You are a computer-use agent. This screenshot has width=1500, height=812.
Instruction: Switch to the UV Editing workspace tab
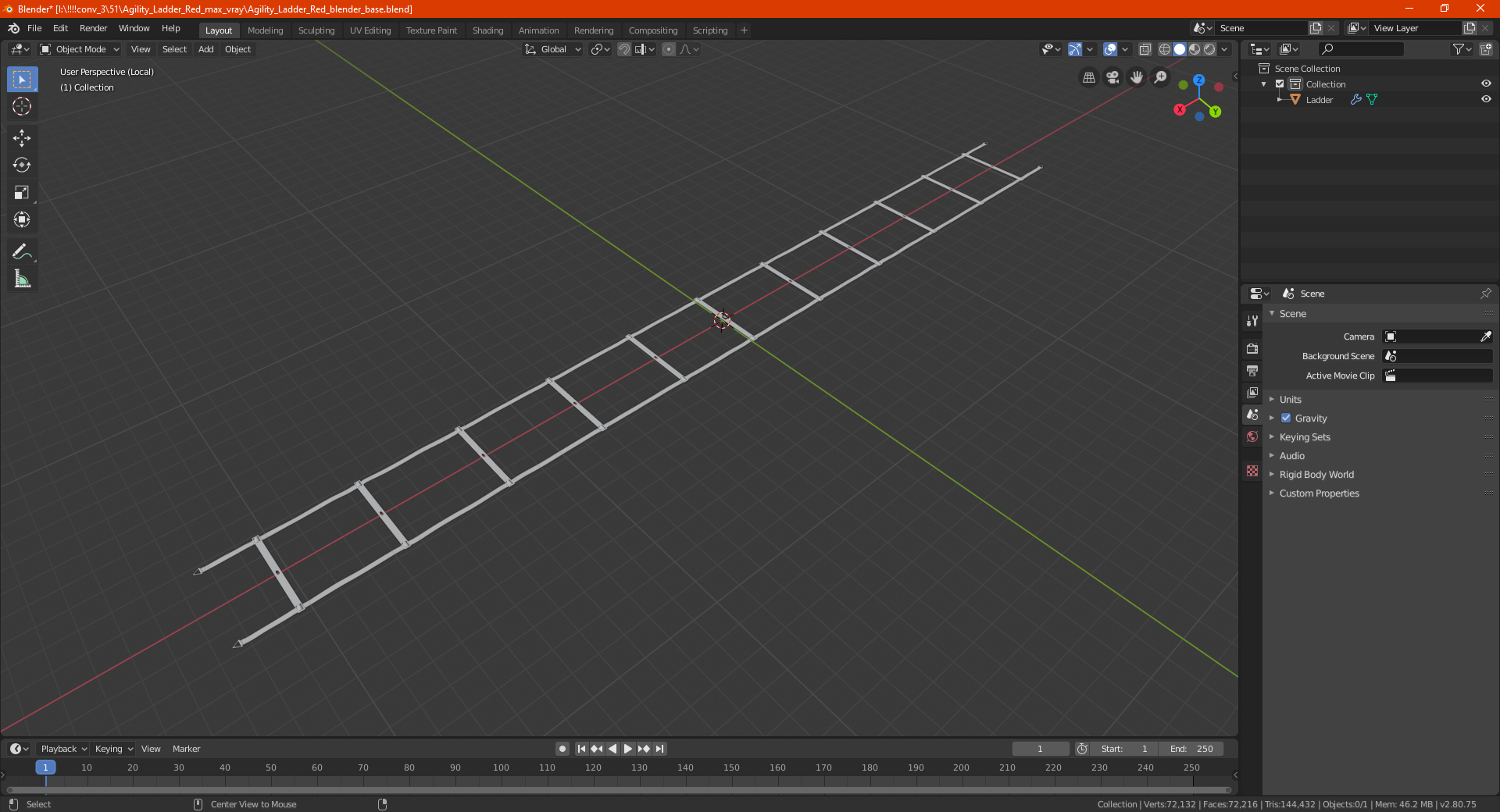pos(370,30)
